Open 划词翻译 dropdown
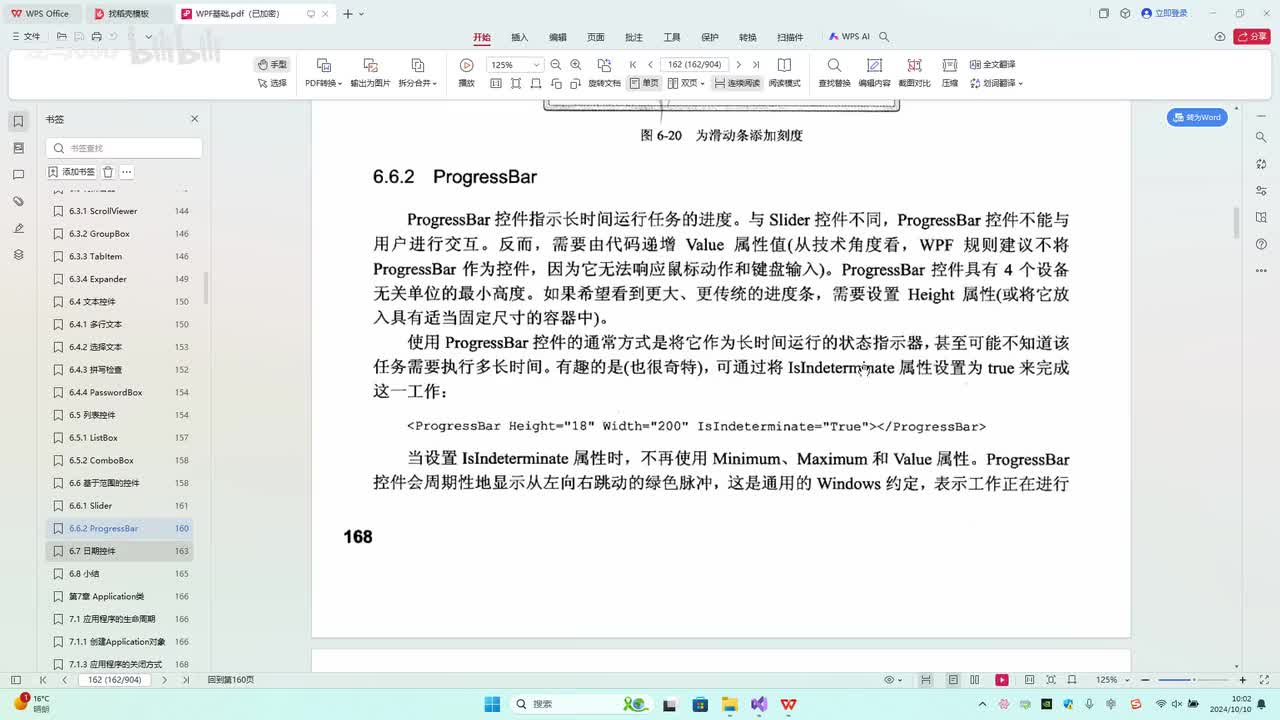This screenshot has width=1280, height=720. point(995,83)
